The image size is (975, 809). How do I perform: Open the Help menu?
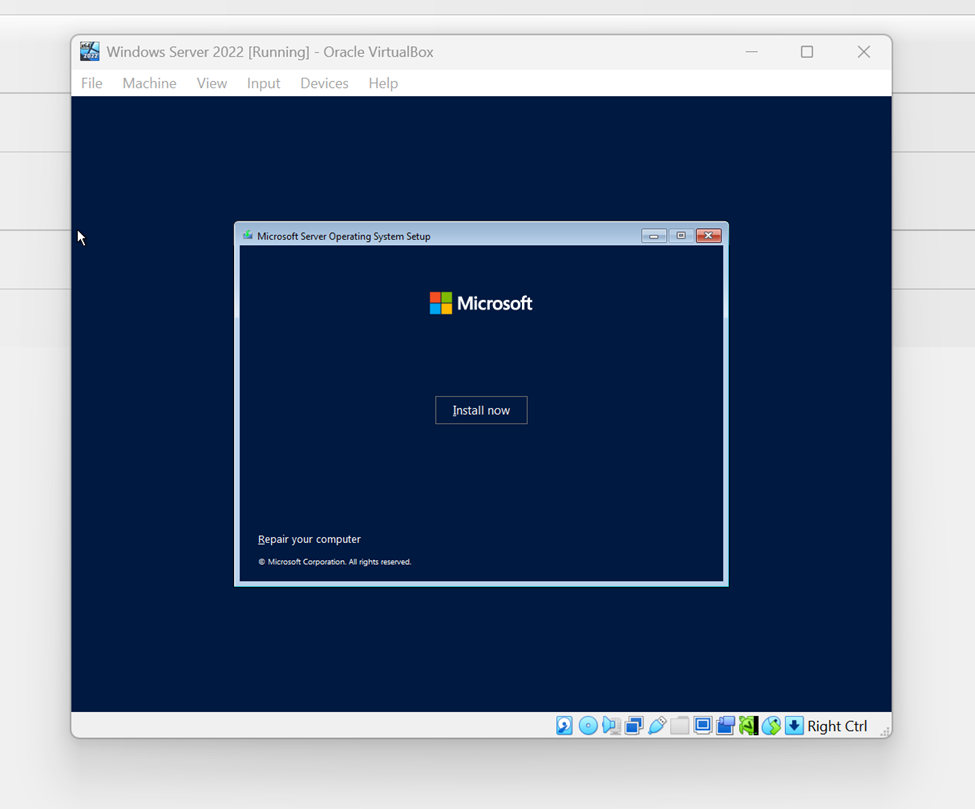coord(383,83)
